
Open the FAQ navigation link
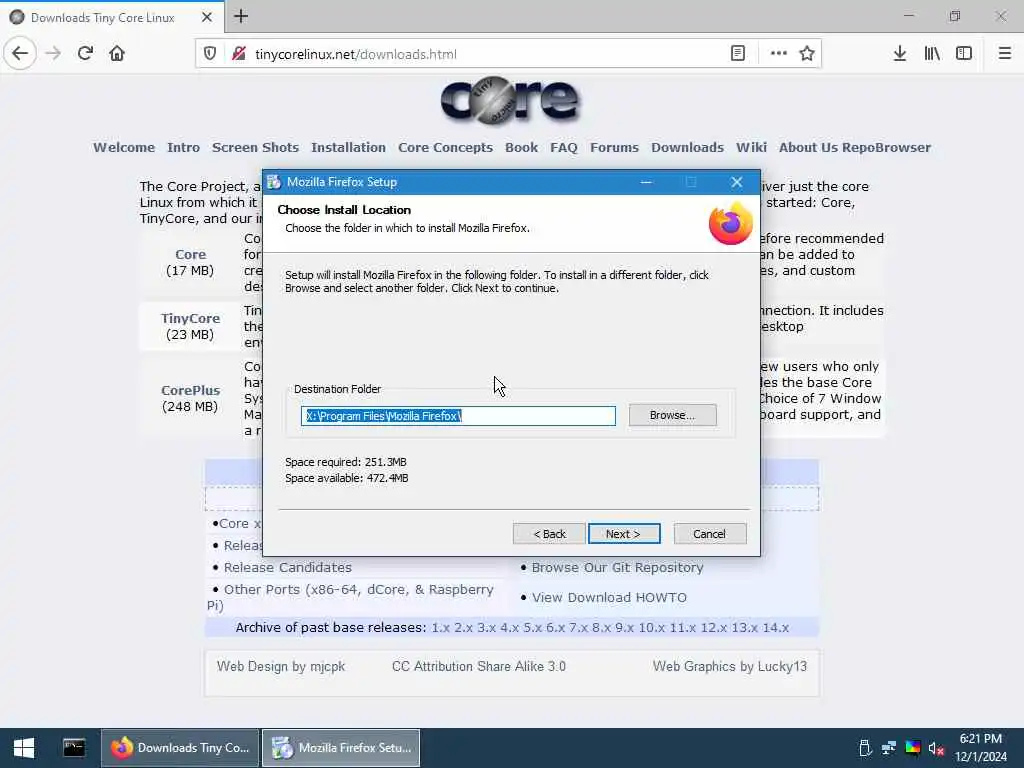[x=564, y=148]
